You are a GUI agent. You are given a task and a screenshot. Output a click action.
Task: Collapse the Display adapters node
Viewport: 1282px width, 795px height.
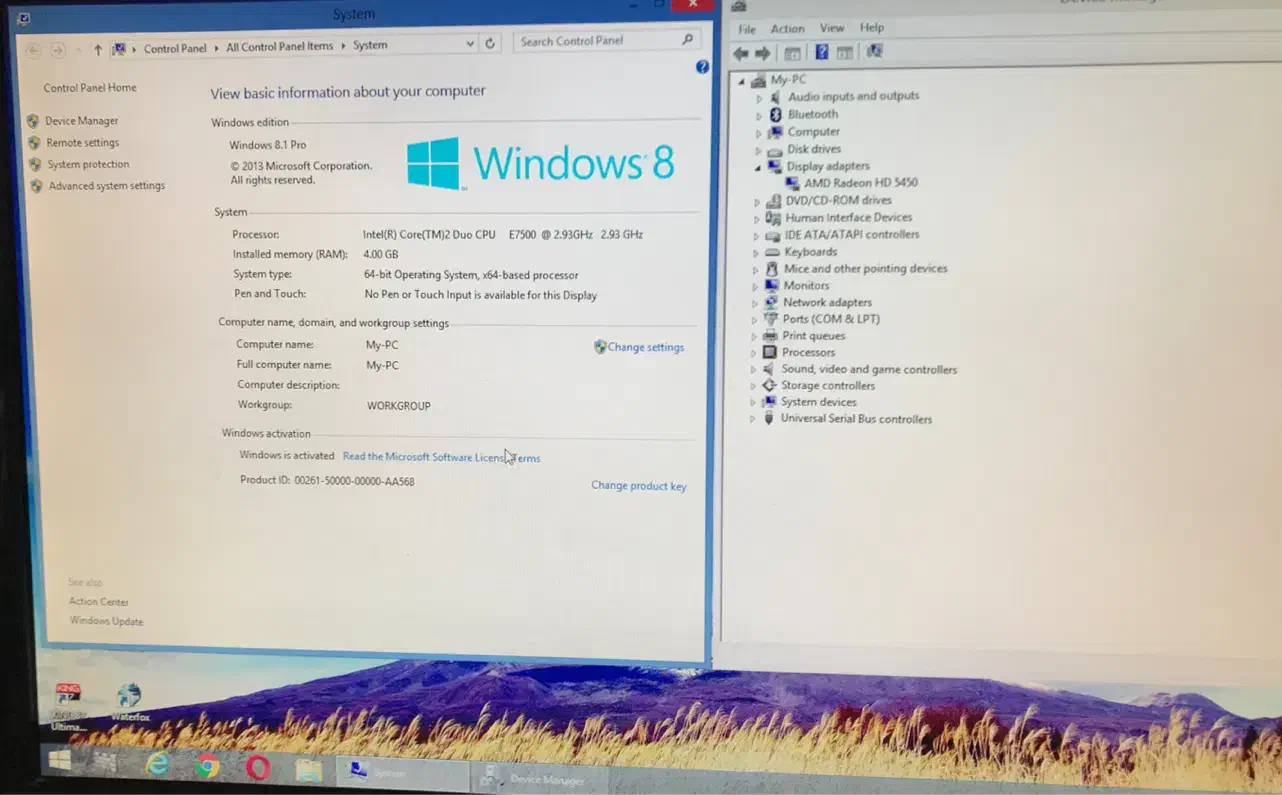click(758, 167)
